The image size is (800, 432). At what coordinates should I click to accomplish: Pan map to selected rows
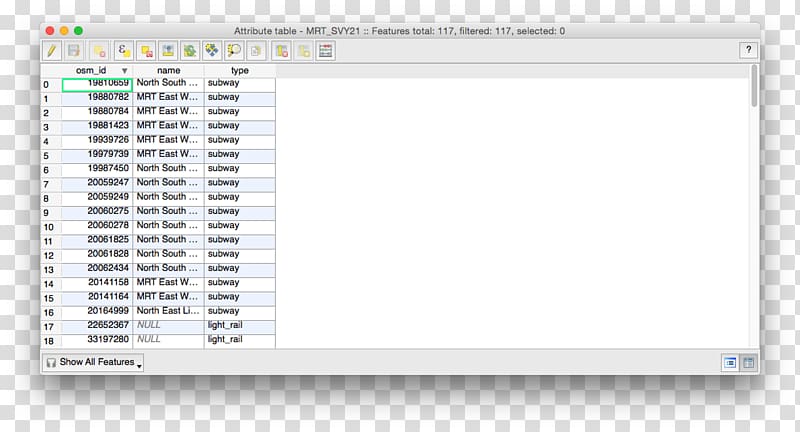click(x=212, y=51)
